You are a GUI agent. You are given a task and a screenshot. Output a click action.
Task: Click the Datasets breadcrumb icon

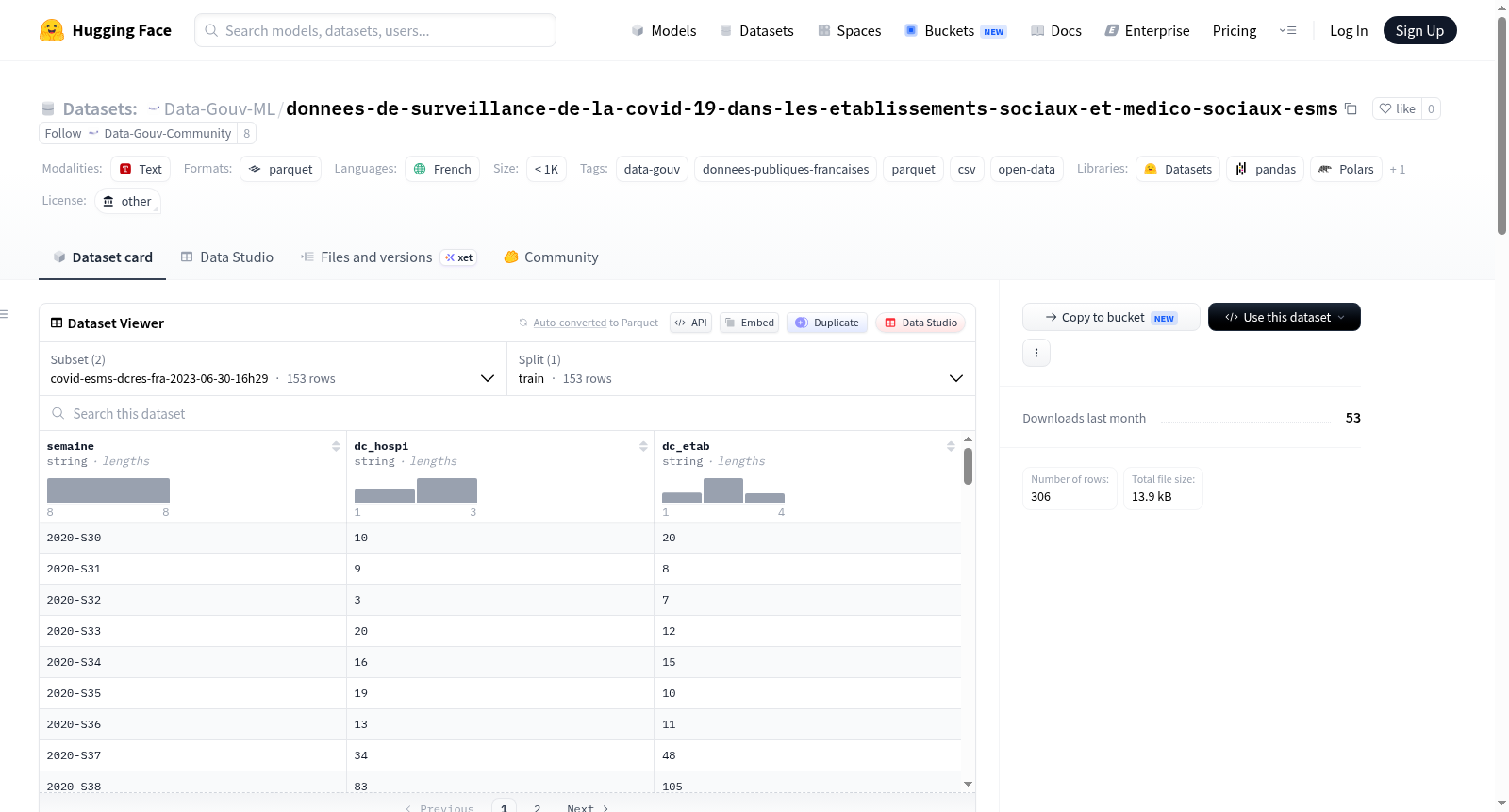48,108
